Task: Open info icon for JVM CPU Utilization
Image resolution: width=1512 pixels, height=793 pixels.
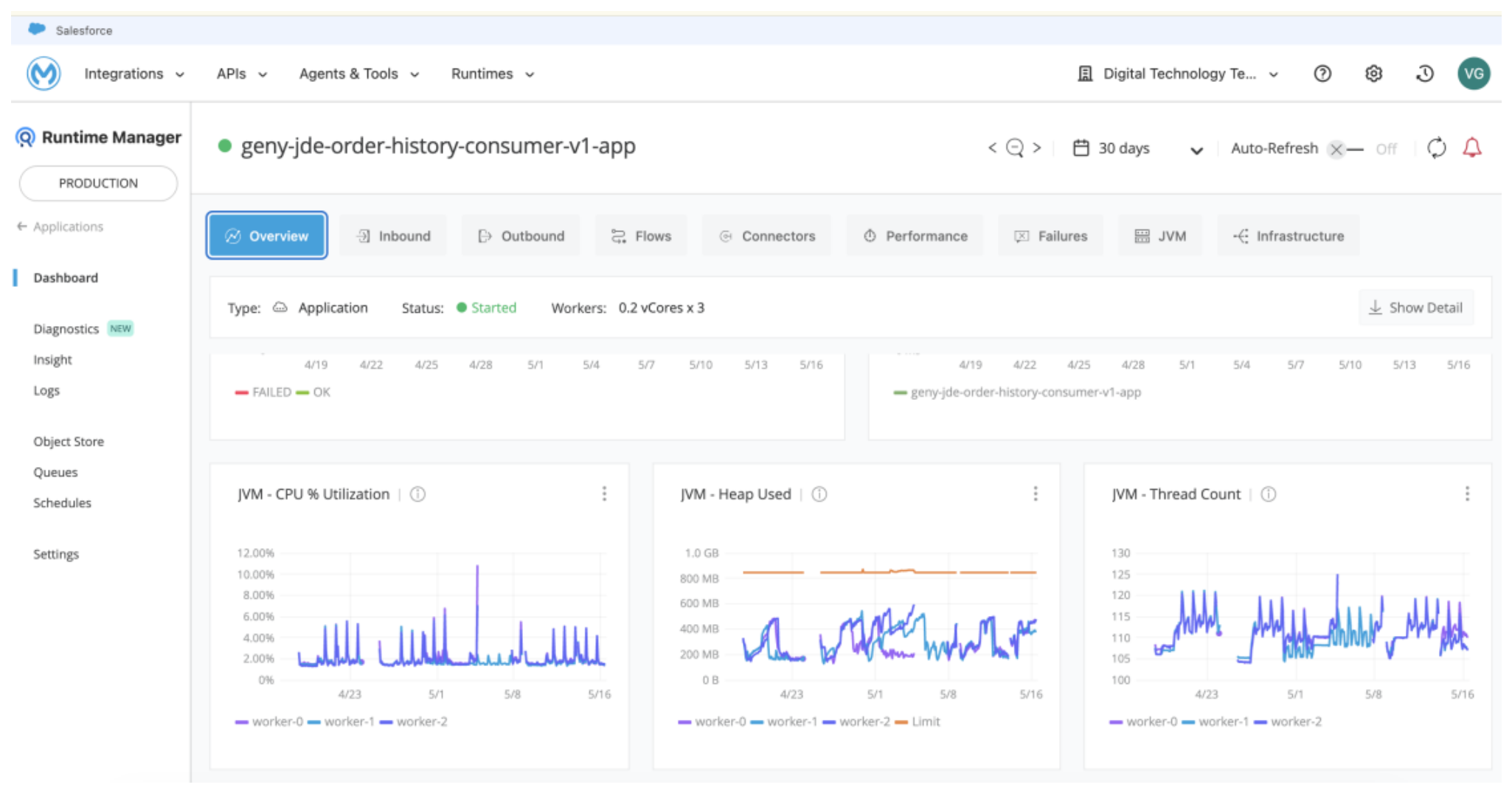Action: click(417, 494)
